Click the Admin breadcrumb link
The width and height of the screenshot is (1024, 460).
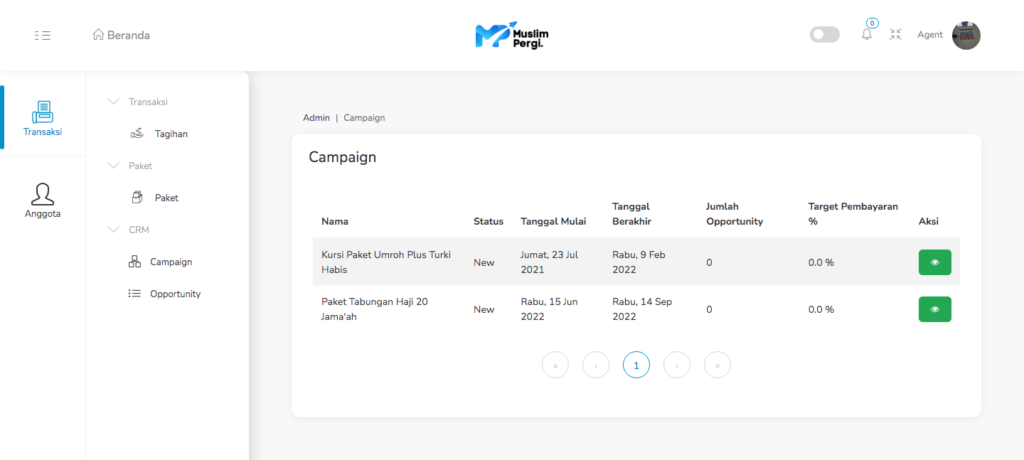[x=316, y=118]
